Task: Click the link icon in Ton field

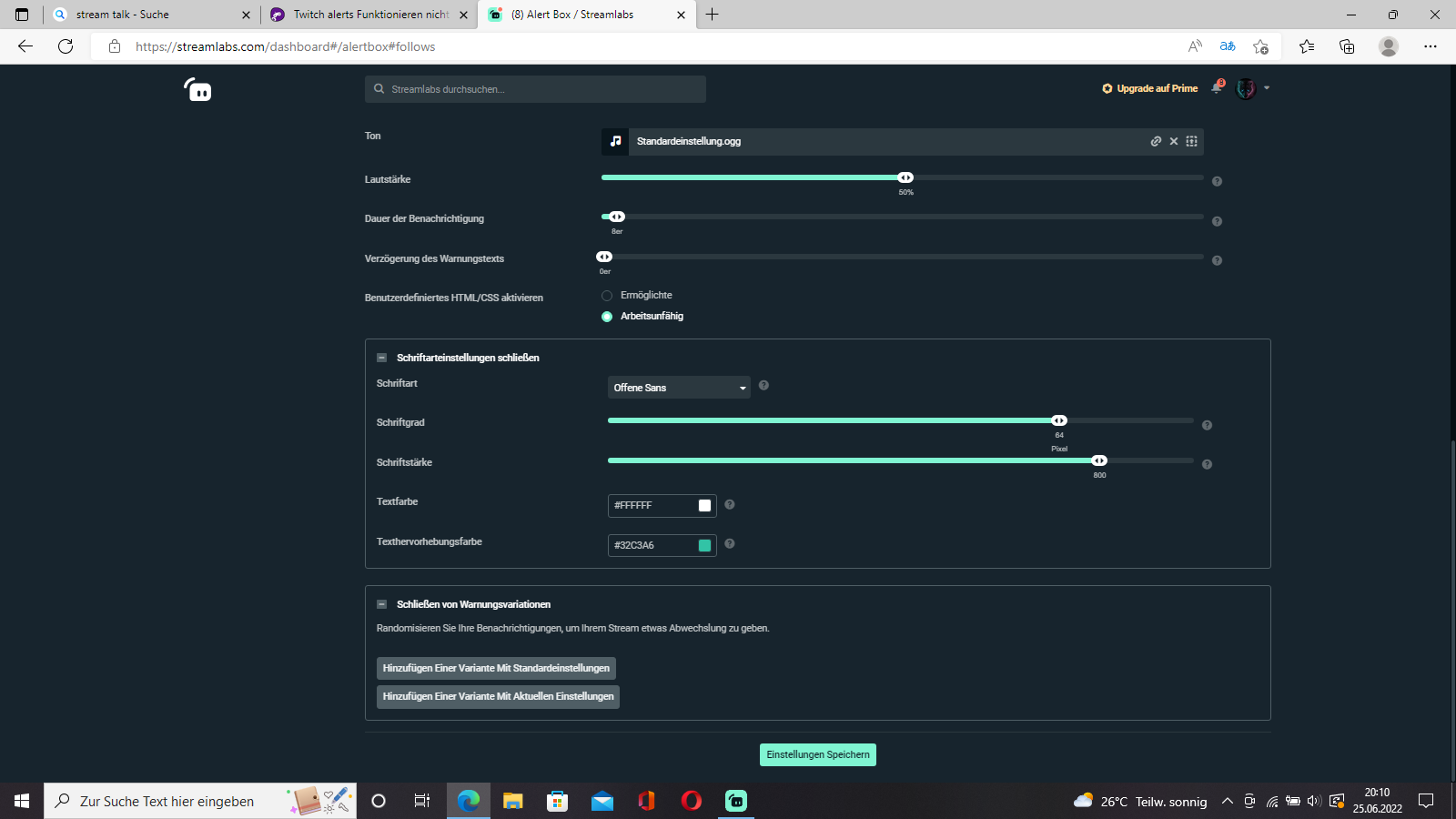Action: coord(1156,141)
